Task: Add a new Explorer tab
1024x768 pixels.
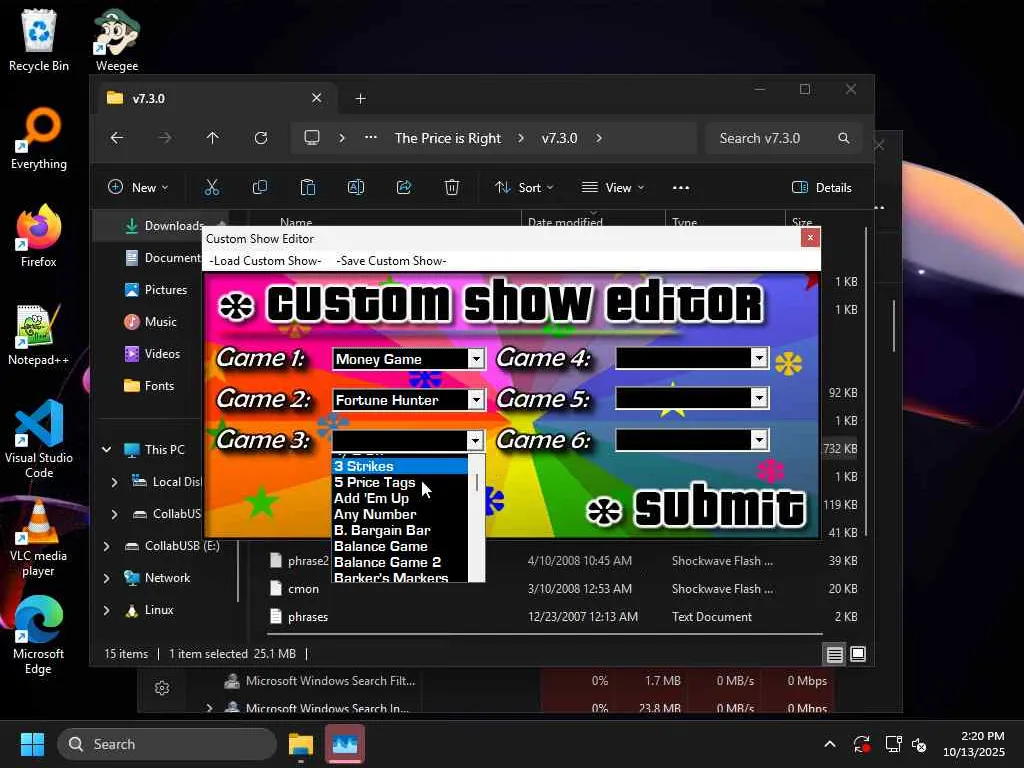Action: (x=360, y=99)
